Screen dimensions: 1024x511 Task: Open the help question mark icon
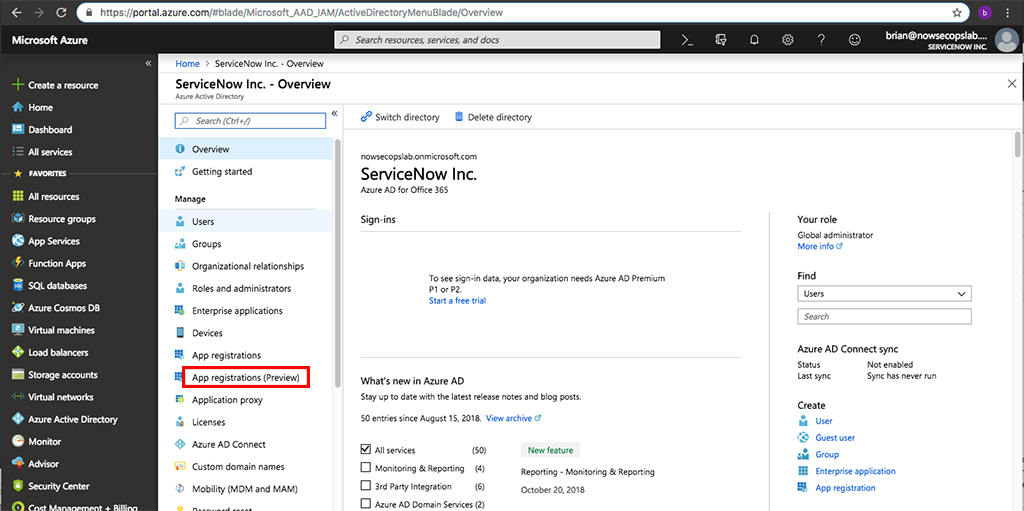822,40
